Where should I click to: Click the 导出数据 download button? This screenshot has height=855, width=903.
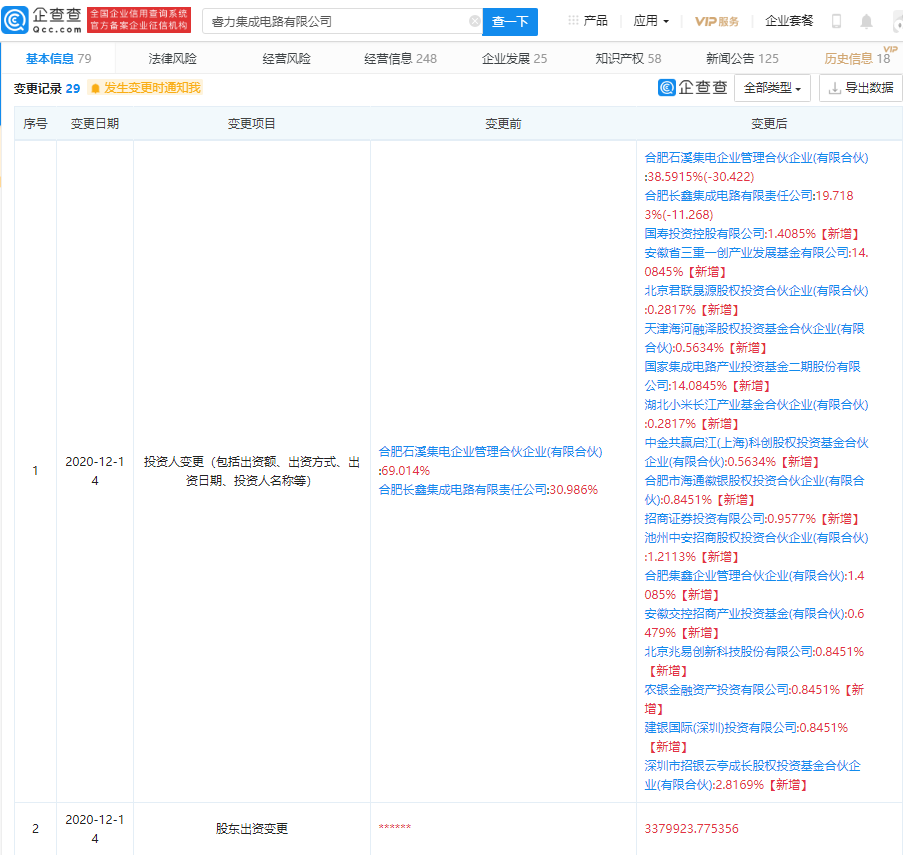point(860,88)
